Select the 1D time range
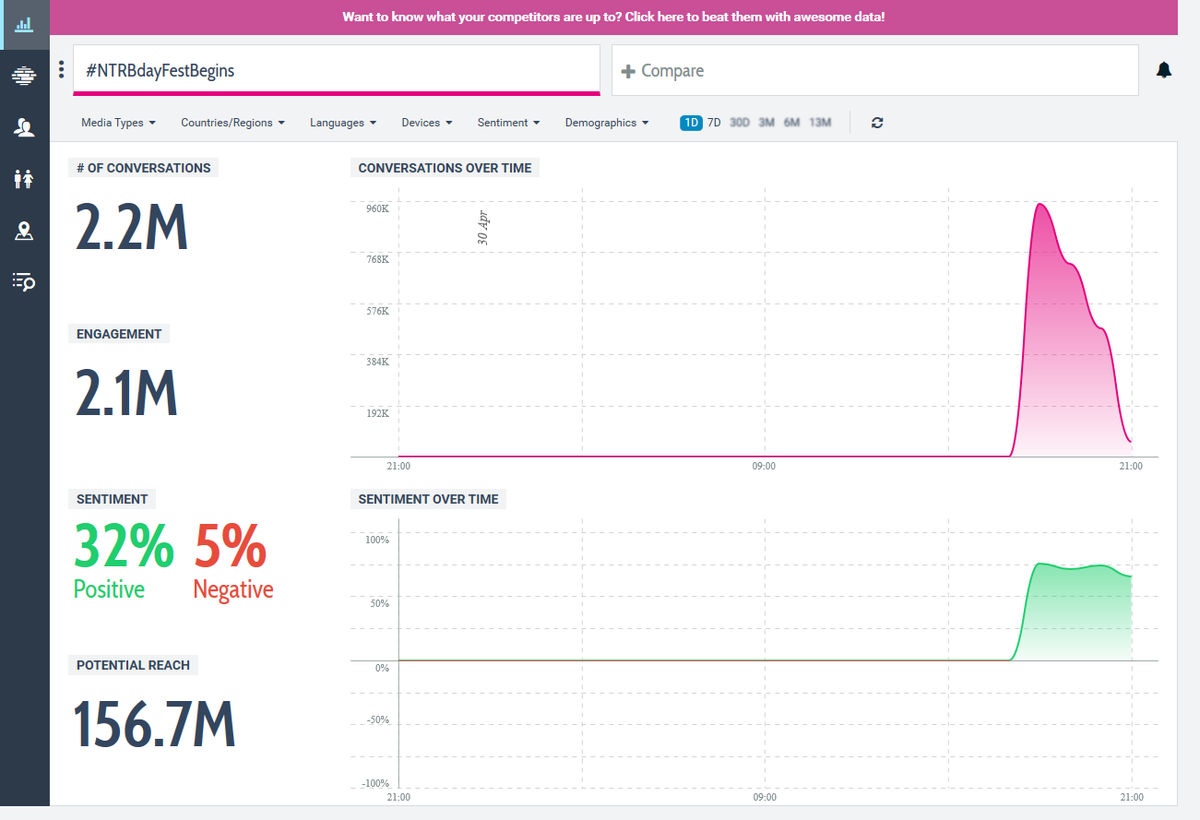Viewport: 1200px width, 820px height. tap(691, 123)
